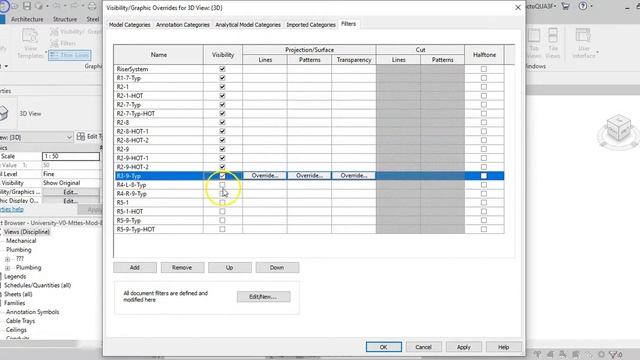Viewport: 640px width, 360px height.
Task: Click Override under Projection Patterns column
Action: click(x=309, y=176)
